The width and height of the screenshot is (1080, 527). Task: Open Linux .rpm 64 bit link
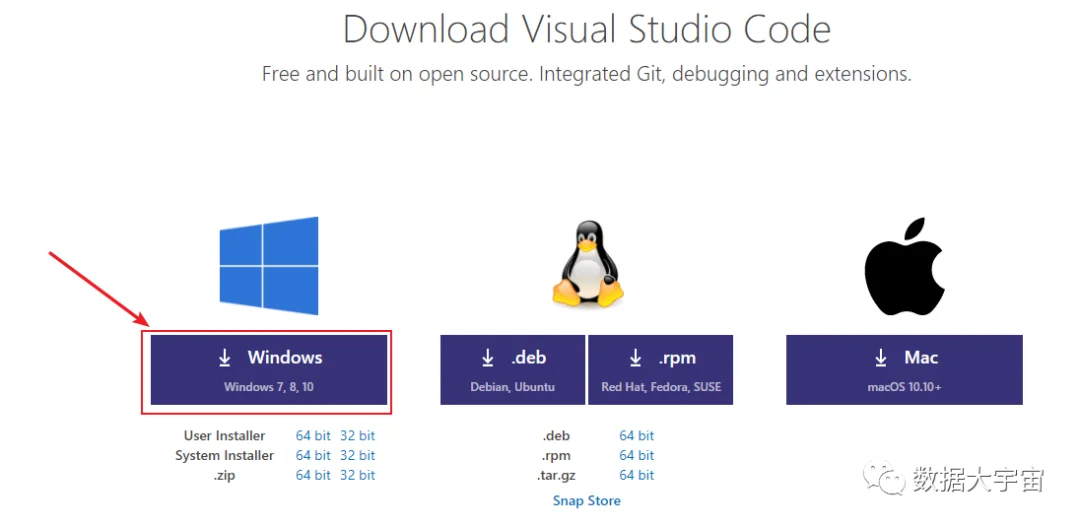(x=636, y=455)
